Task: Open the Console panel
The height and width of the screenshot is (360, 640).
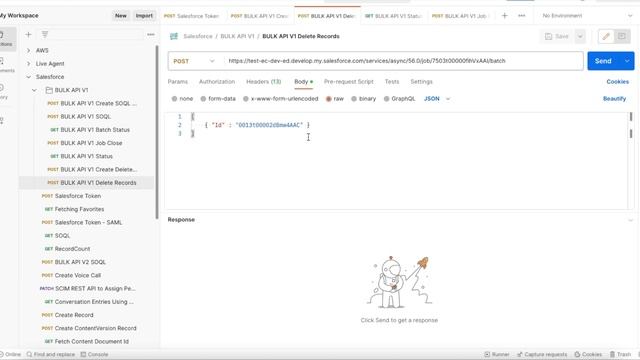Action: pyautogui.click(x=94, y=354)
